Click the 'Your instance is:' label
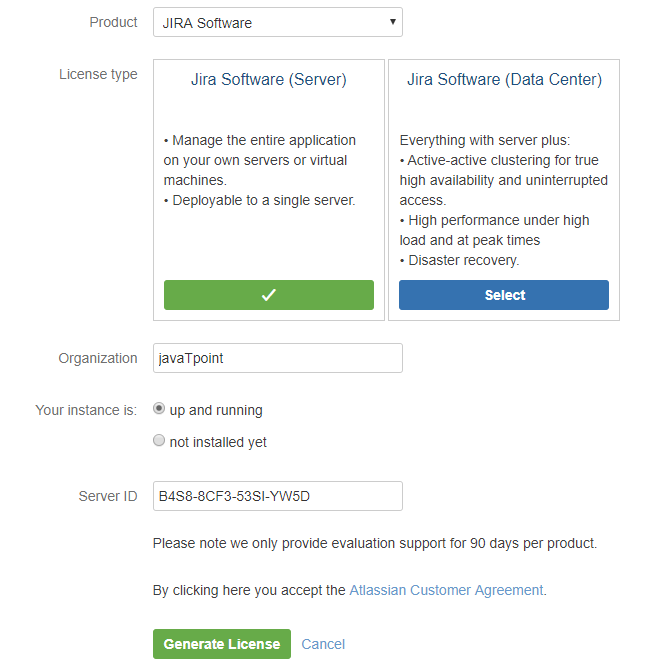Screen dimensions: 667x662 [86, 410]
